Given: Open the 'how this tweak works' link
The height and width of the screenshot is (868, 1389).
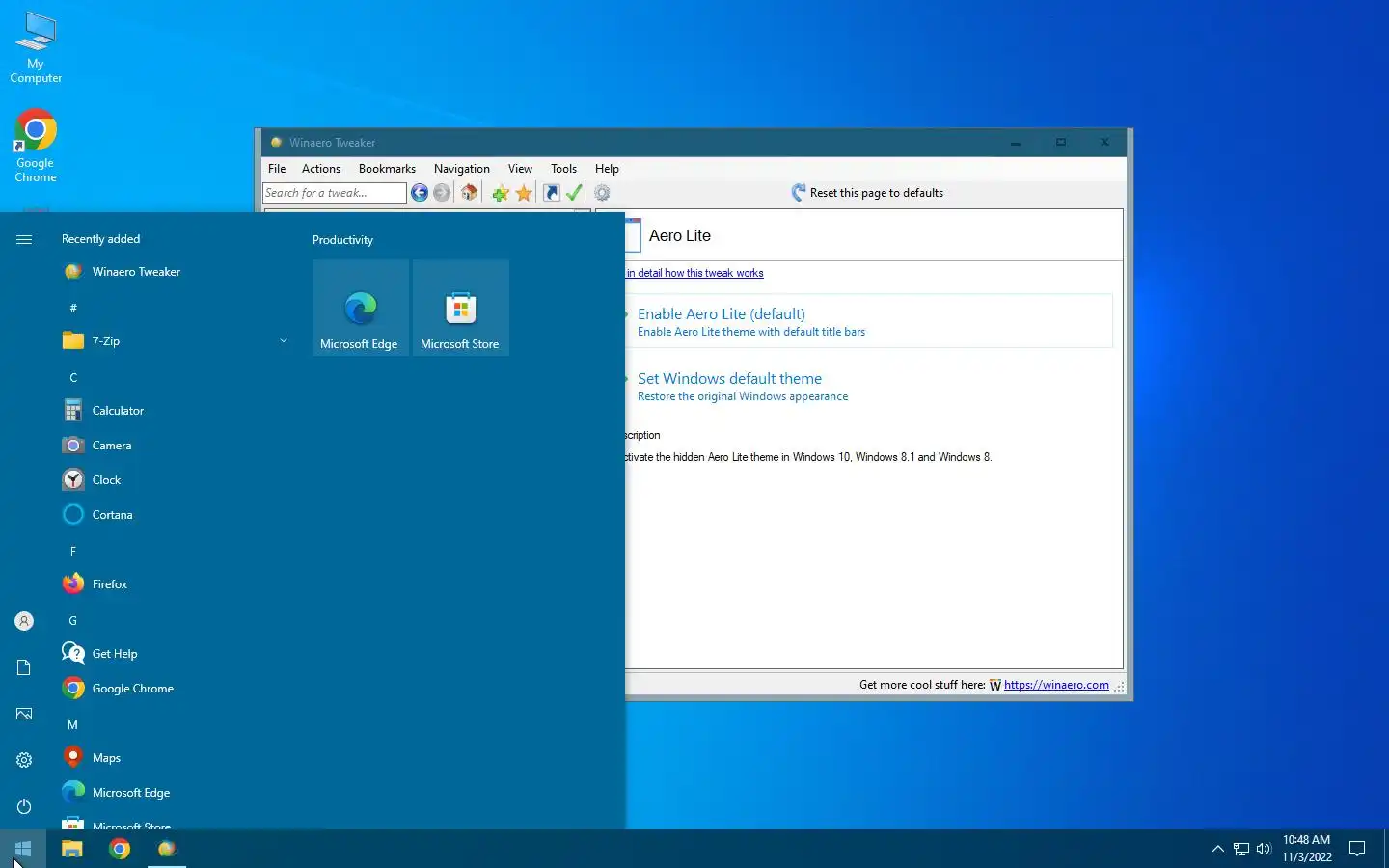Looking at the screenshot, I should click(695, 273).
